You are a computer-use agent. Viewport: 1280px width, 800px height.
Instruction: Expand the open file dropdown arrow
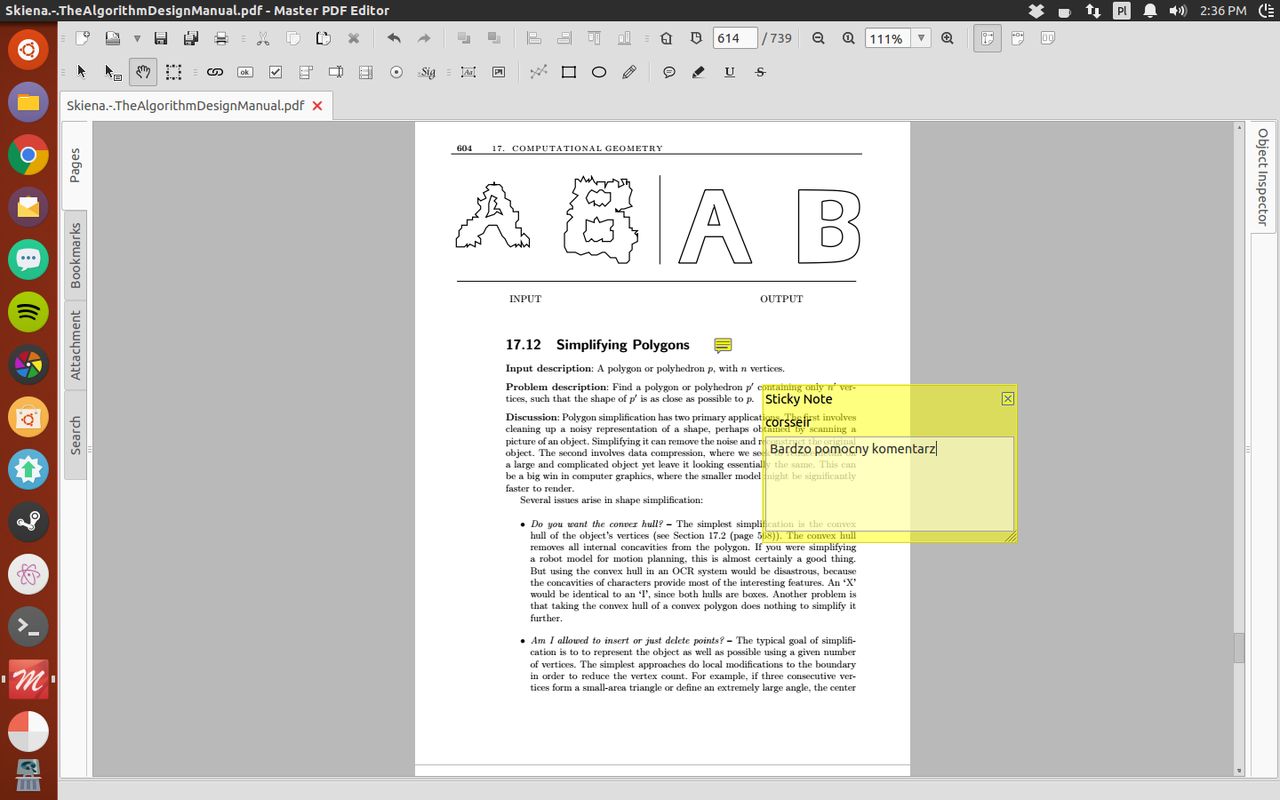click(x=137, y=39)
